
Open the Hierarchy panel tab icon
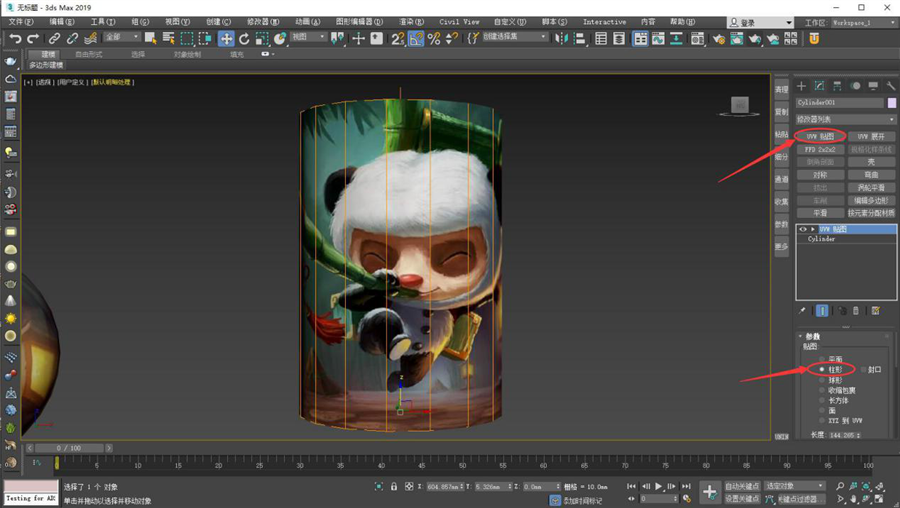[837, 86]
